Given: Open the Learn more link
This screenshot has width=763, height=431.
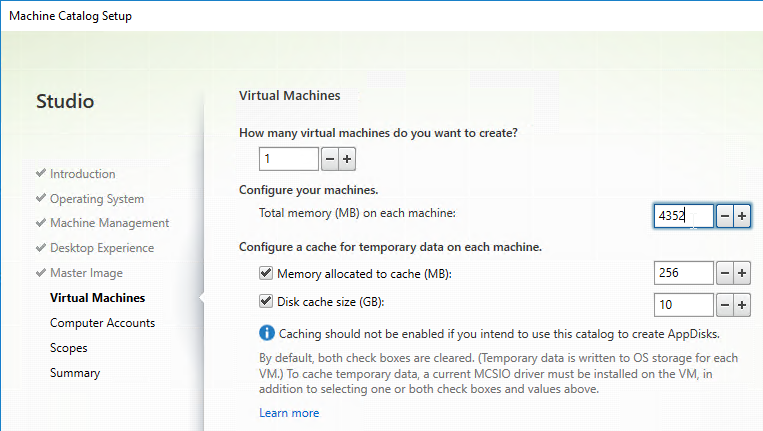Looking at the screenshot, I should [x=289, y=413].
